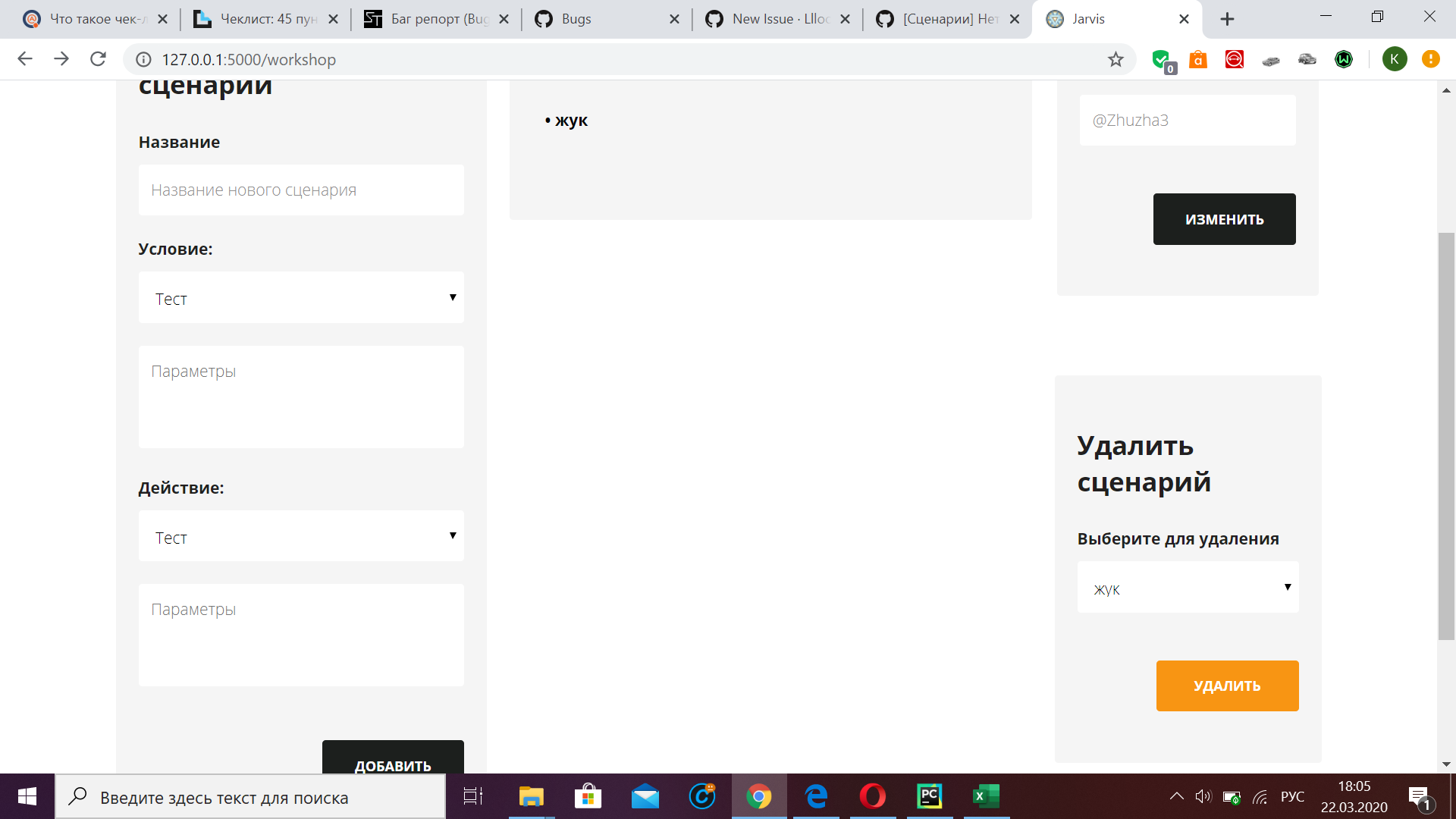Open Task View on the taskbar
This screenshot has height=819, width=1456.
(473, 796)
